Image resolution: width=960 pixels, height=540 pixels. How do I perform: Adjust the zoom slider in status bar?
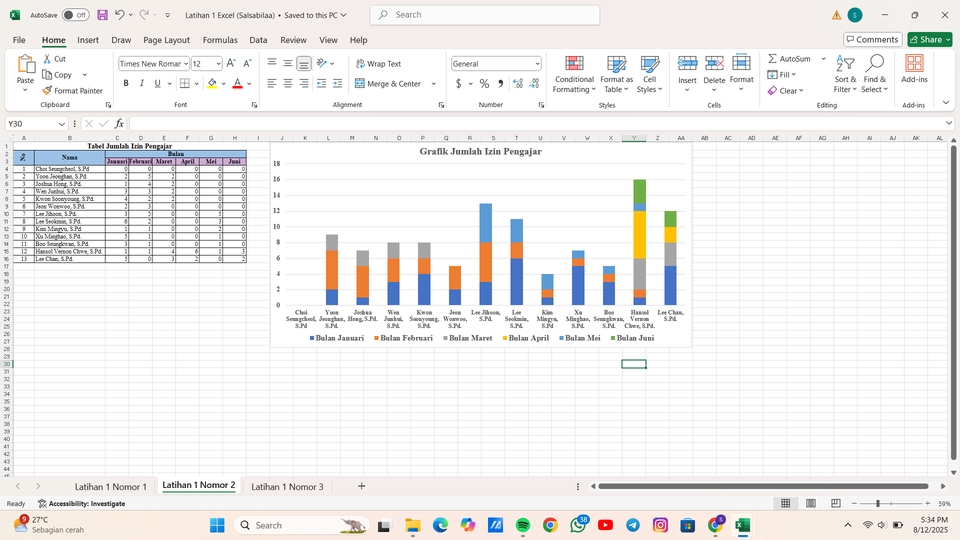[878, 503]
